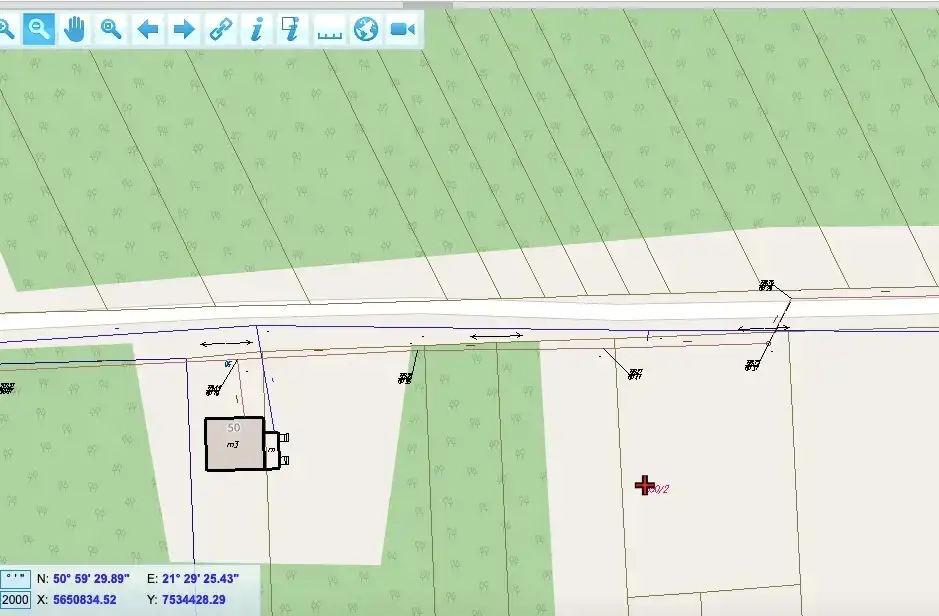The width and height of the screenshot is (939, 616).
Task: Click the 2000 coordinate system button
Action: tap(16, 599)
